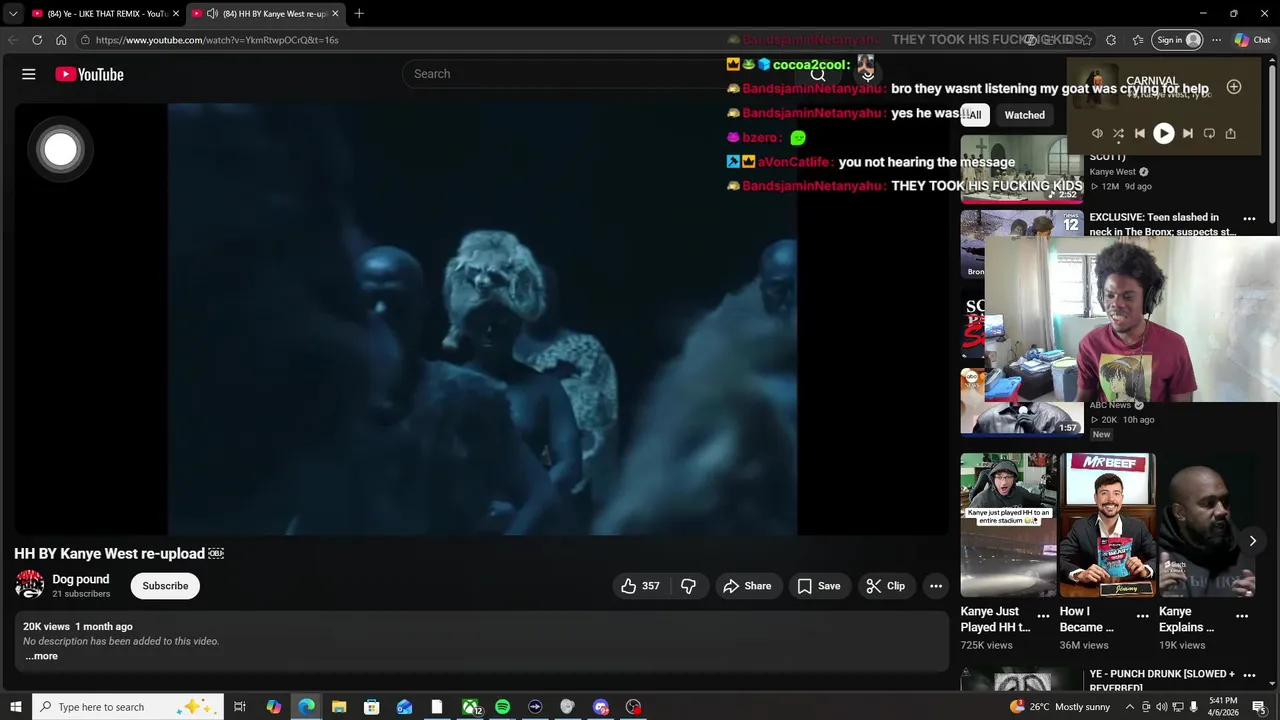Start voice search with microphone icon
The image size is (1280, 720).
(x=867, y=74)
